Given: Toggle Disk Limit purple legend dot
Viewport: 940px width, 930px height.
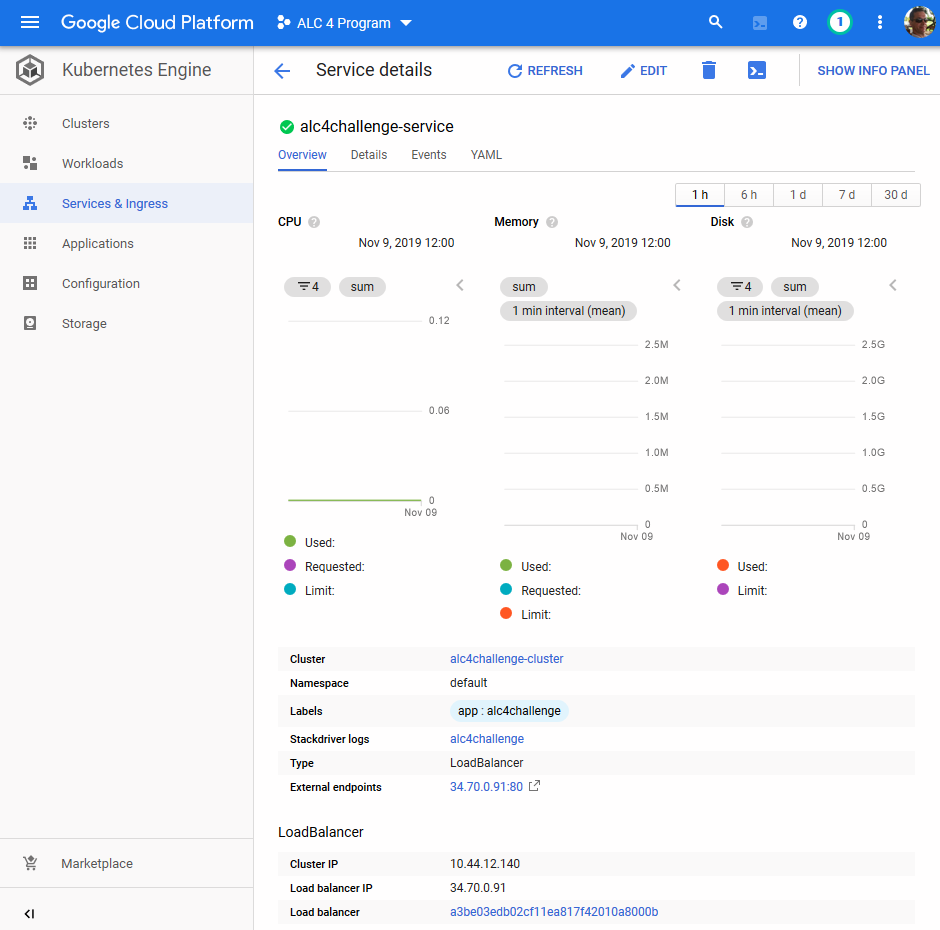Looking at the screenshot, I should [x=723, y=589].
